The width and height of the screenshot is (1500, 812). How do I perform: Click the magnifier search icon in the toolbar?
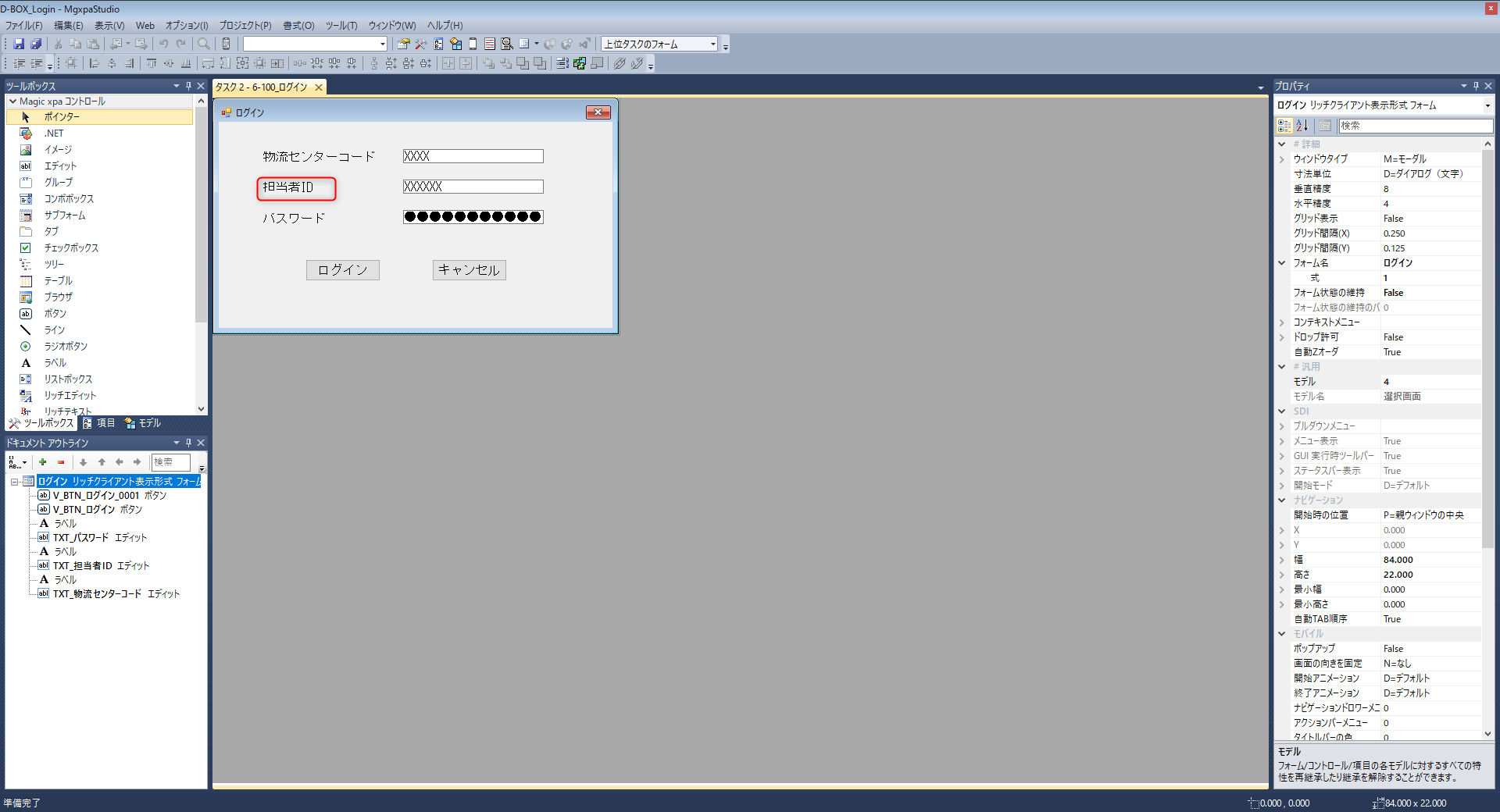pyautogui.click(x=203, y=44)
